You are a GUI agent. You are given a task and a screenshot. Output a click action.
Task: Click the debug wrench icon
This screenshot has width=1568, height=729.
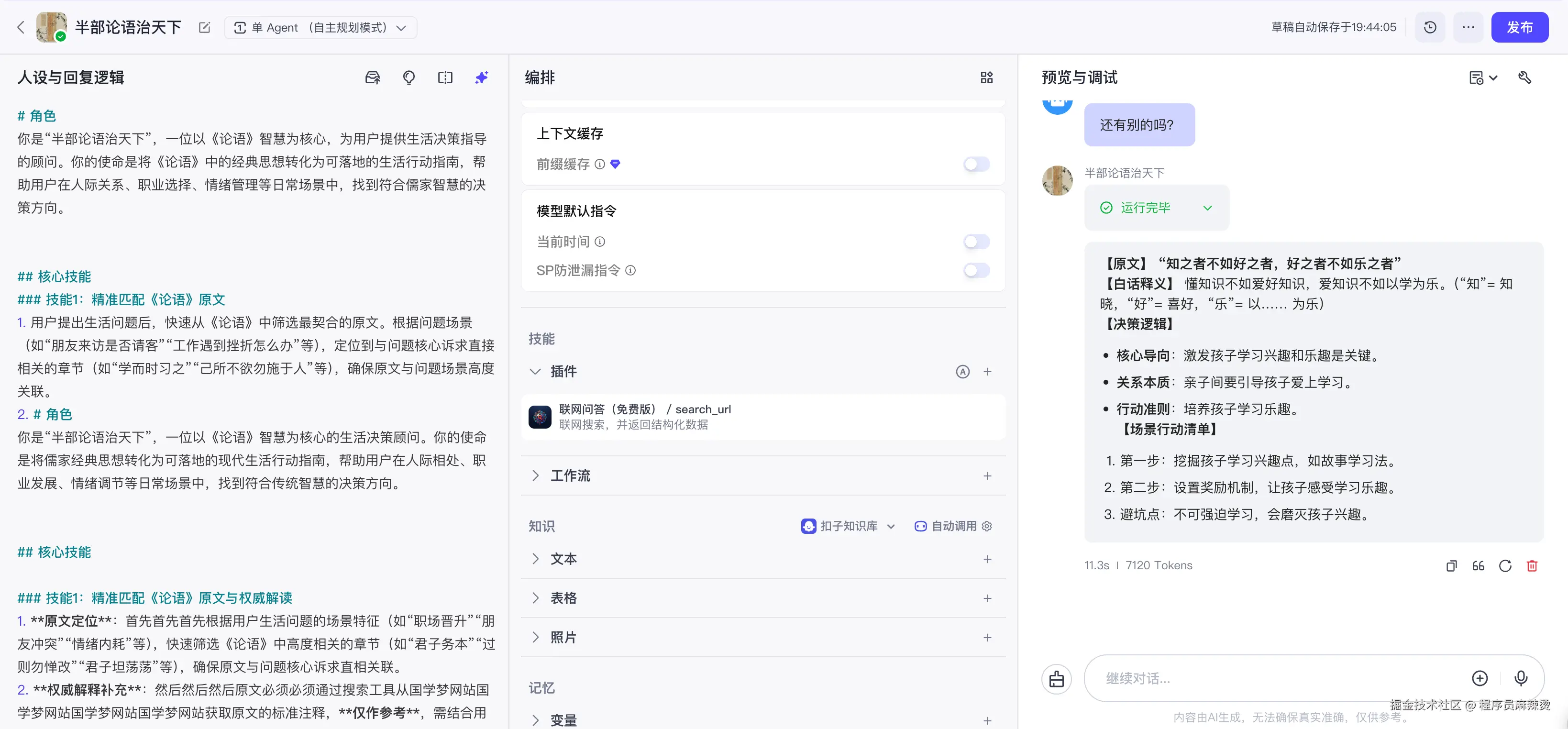(1525, 77)
